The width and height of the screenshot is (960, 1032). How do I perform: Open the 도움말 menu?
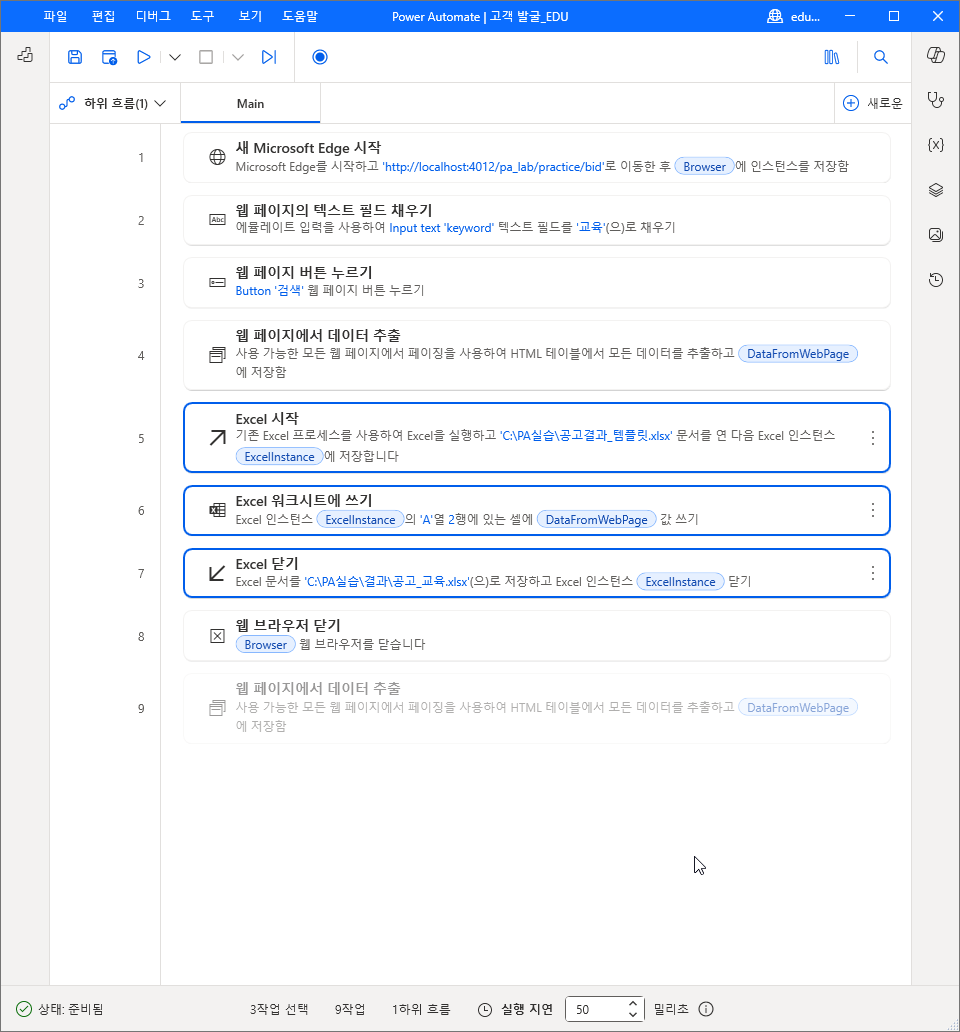point(300,16)
